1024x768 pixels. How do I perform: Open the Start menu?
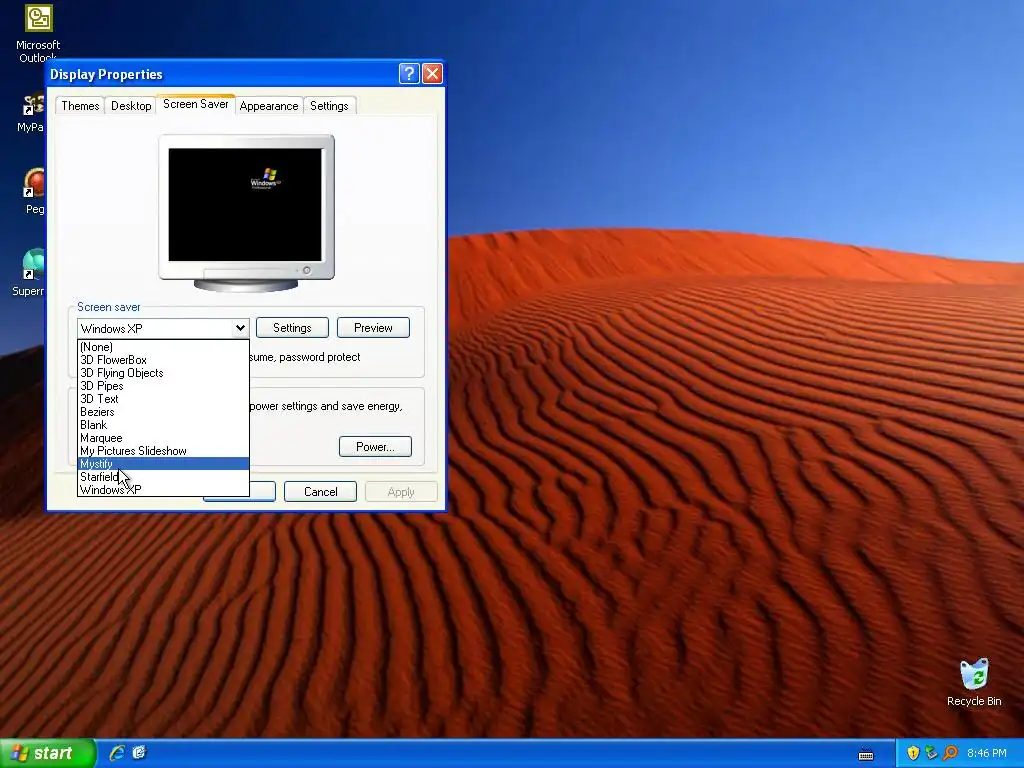click(48, 753)
